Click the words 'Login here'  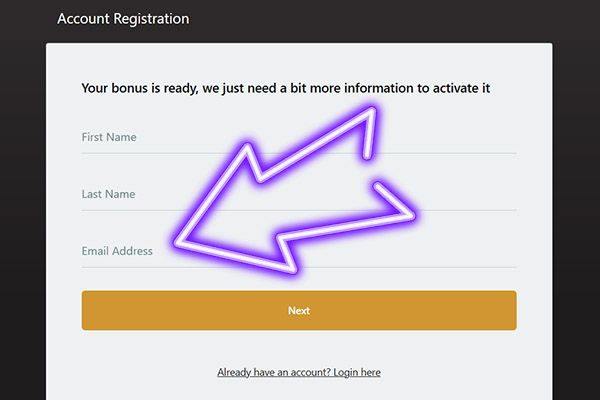pos(356,372)
